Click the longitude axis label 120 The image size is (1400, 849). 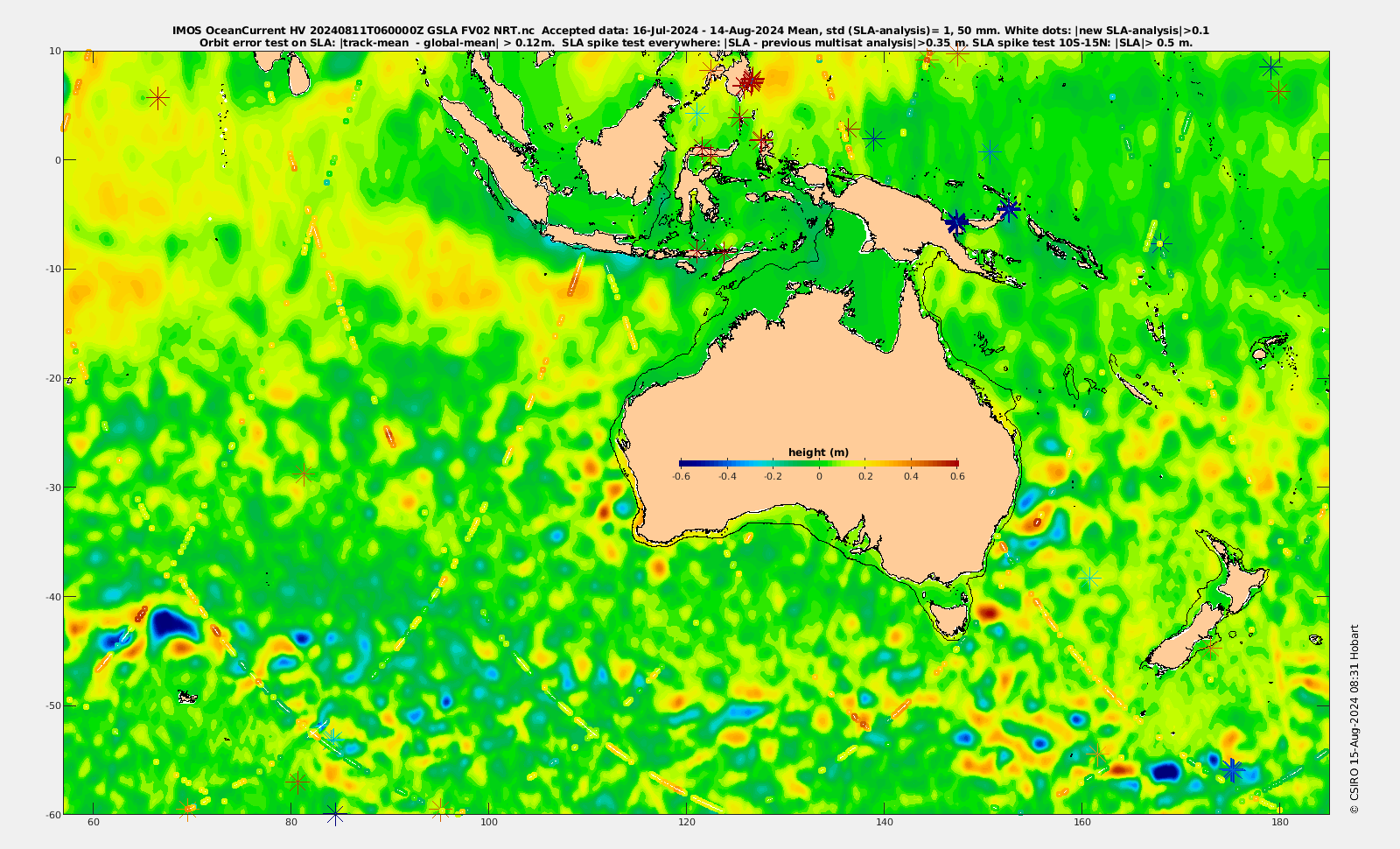click(x=687, y=822)
